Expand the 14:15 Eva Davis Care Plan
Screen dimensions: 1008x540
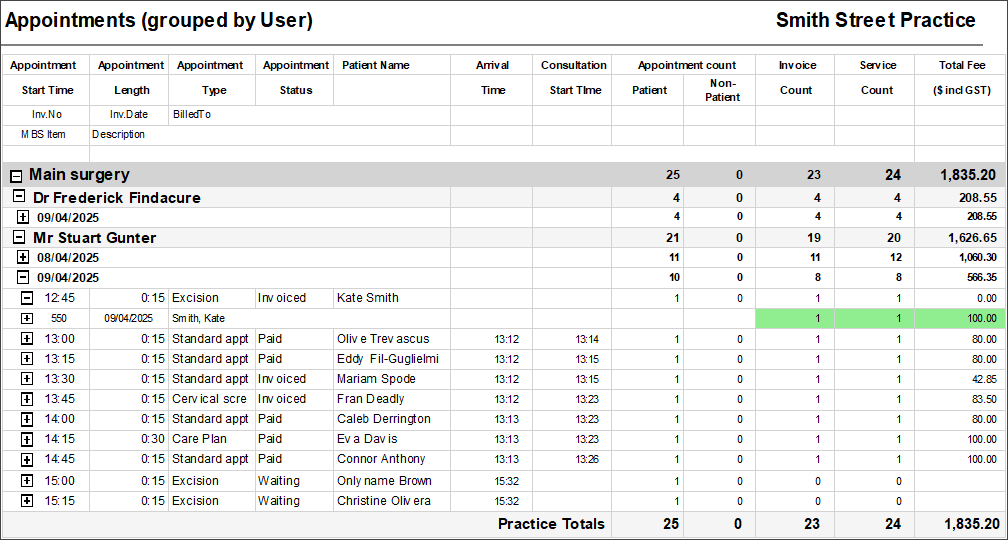(x=27, y=439)
